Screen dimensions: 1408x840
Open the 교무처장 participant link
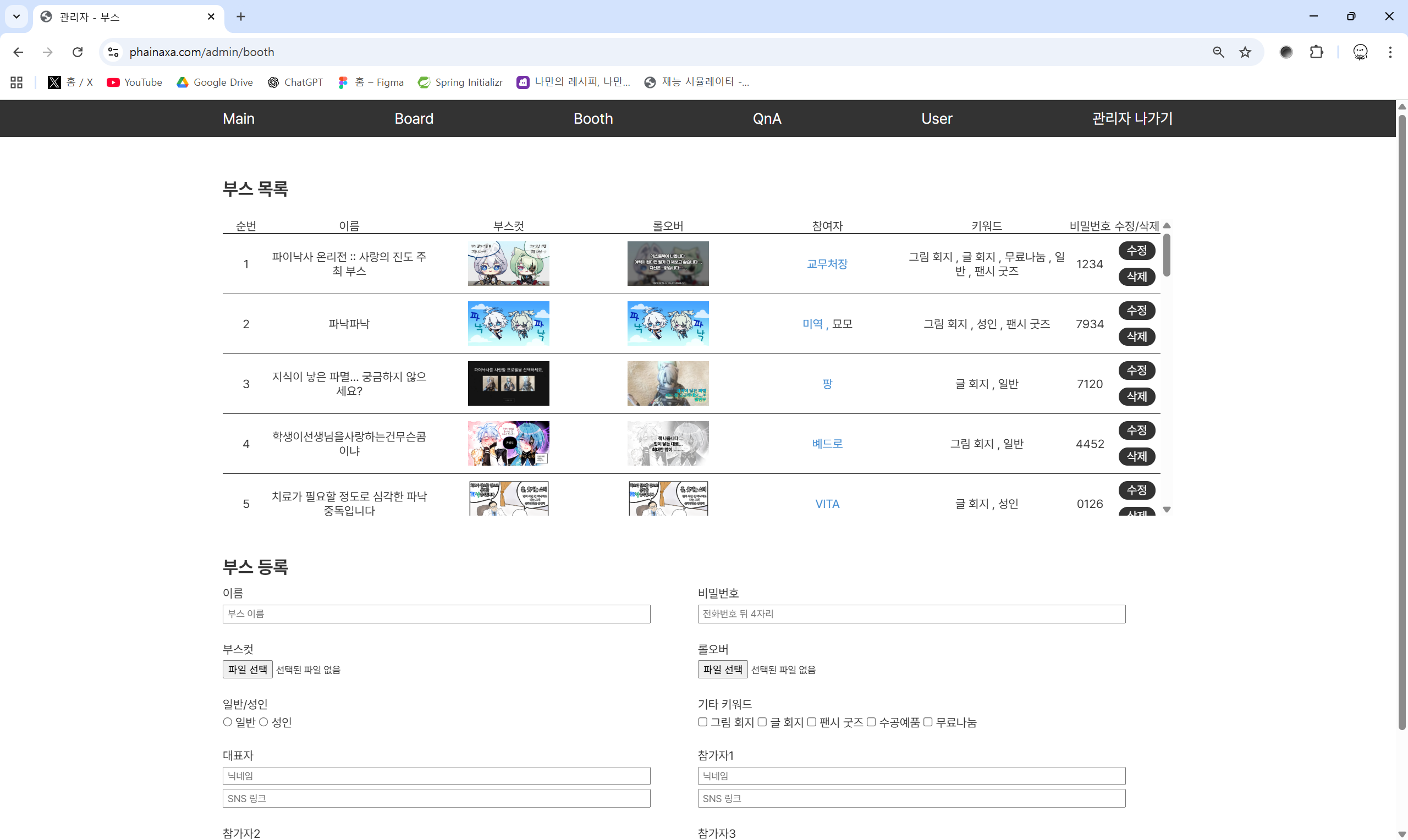pos(827,264)
